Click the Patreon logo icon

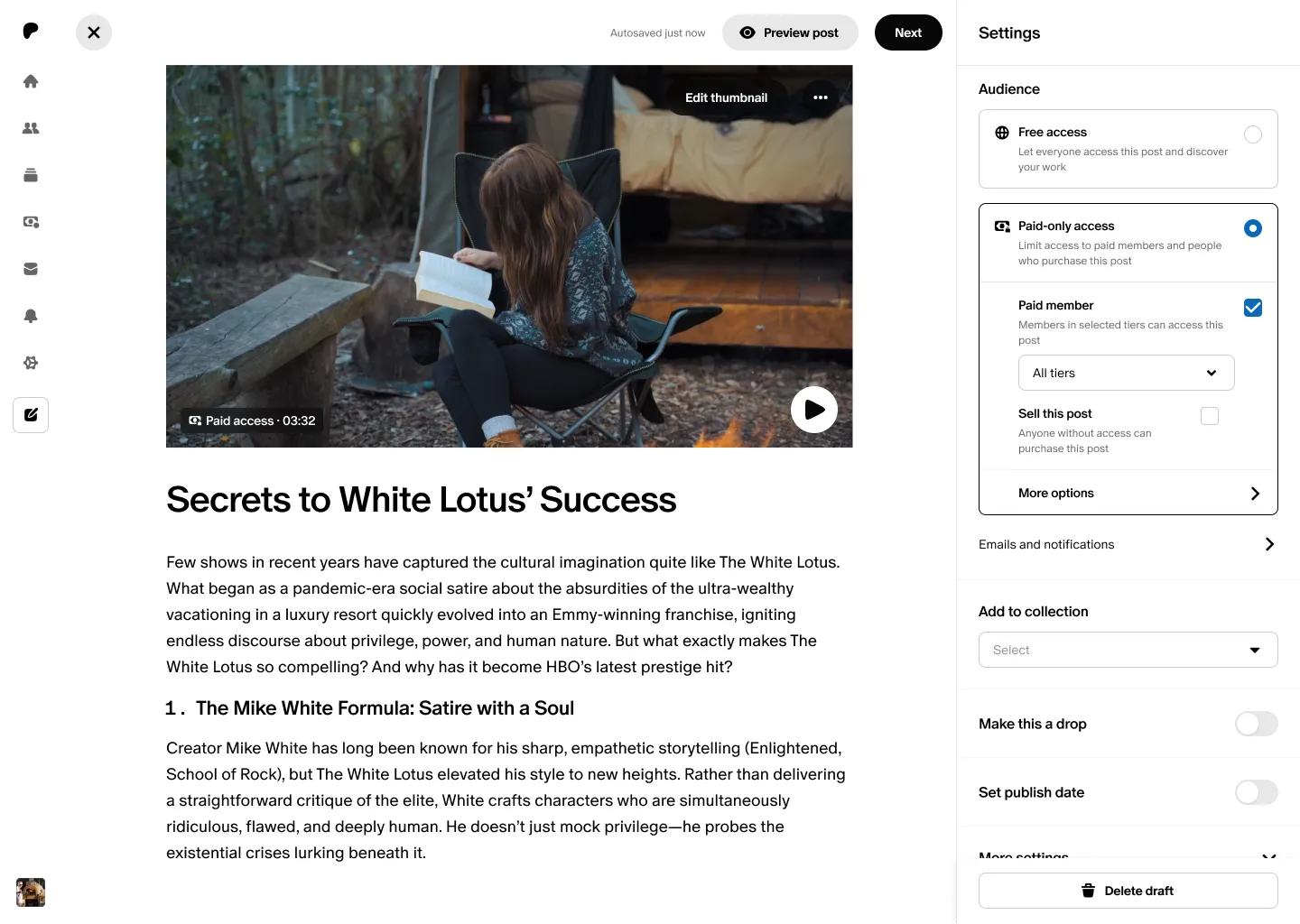coord(31,31)
